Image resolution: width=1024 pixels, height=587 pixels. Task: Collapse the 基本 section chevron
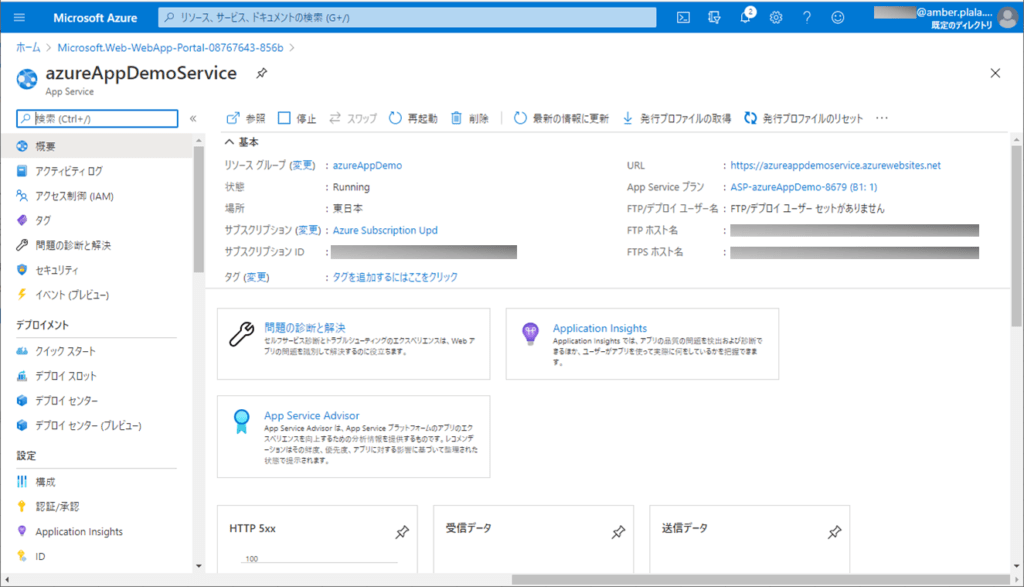[x=231, y=141]
